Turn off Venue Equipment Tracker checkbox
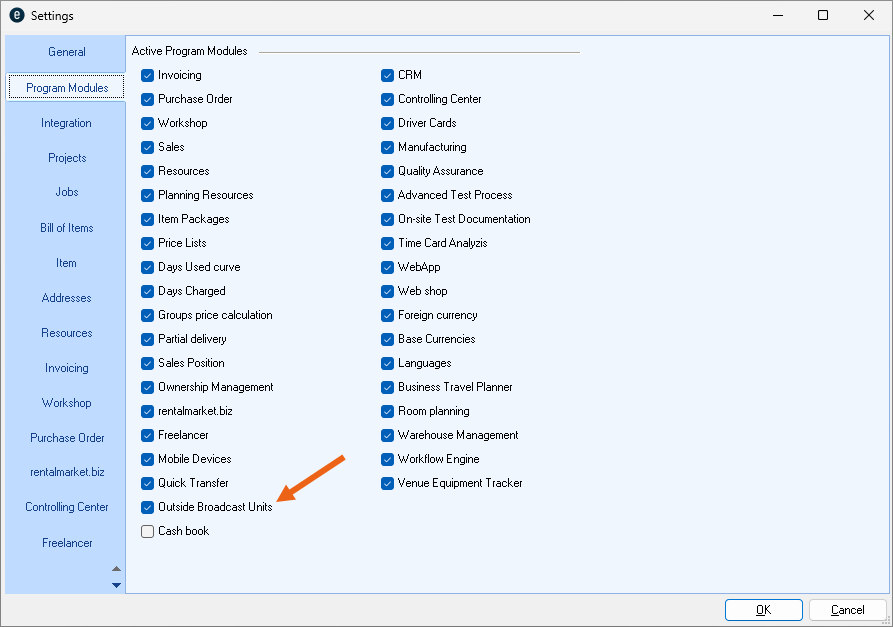 (388, 483)
